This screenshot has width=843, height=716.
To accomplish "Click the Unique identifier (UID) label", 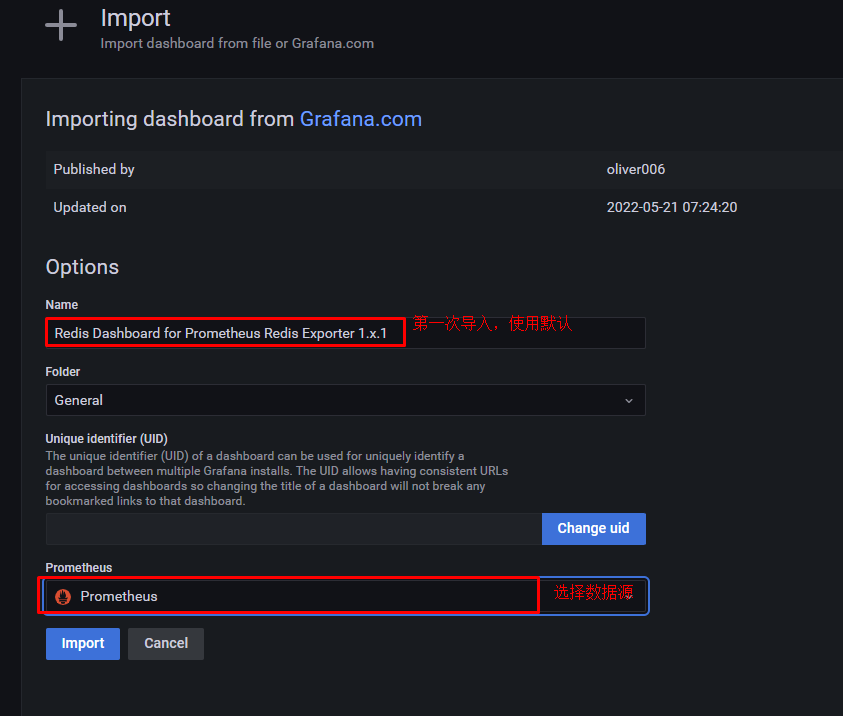I will 106,439.
